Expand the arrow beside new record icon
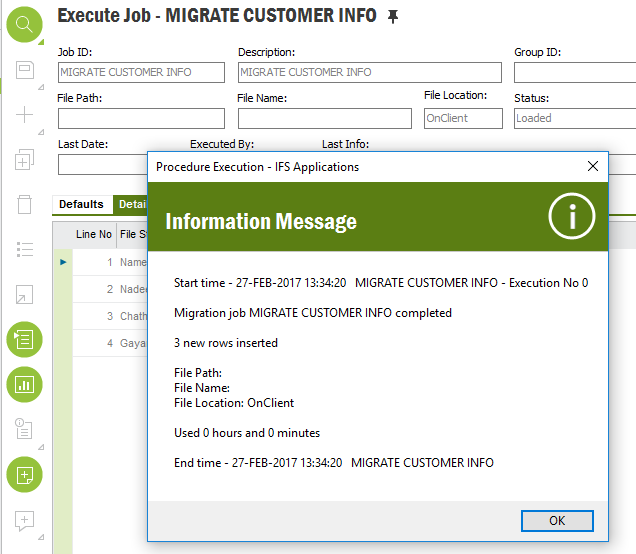The height and width of the screenshot is (554, 636). click(x=41, y=132)
